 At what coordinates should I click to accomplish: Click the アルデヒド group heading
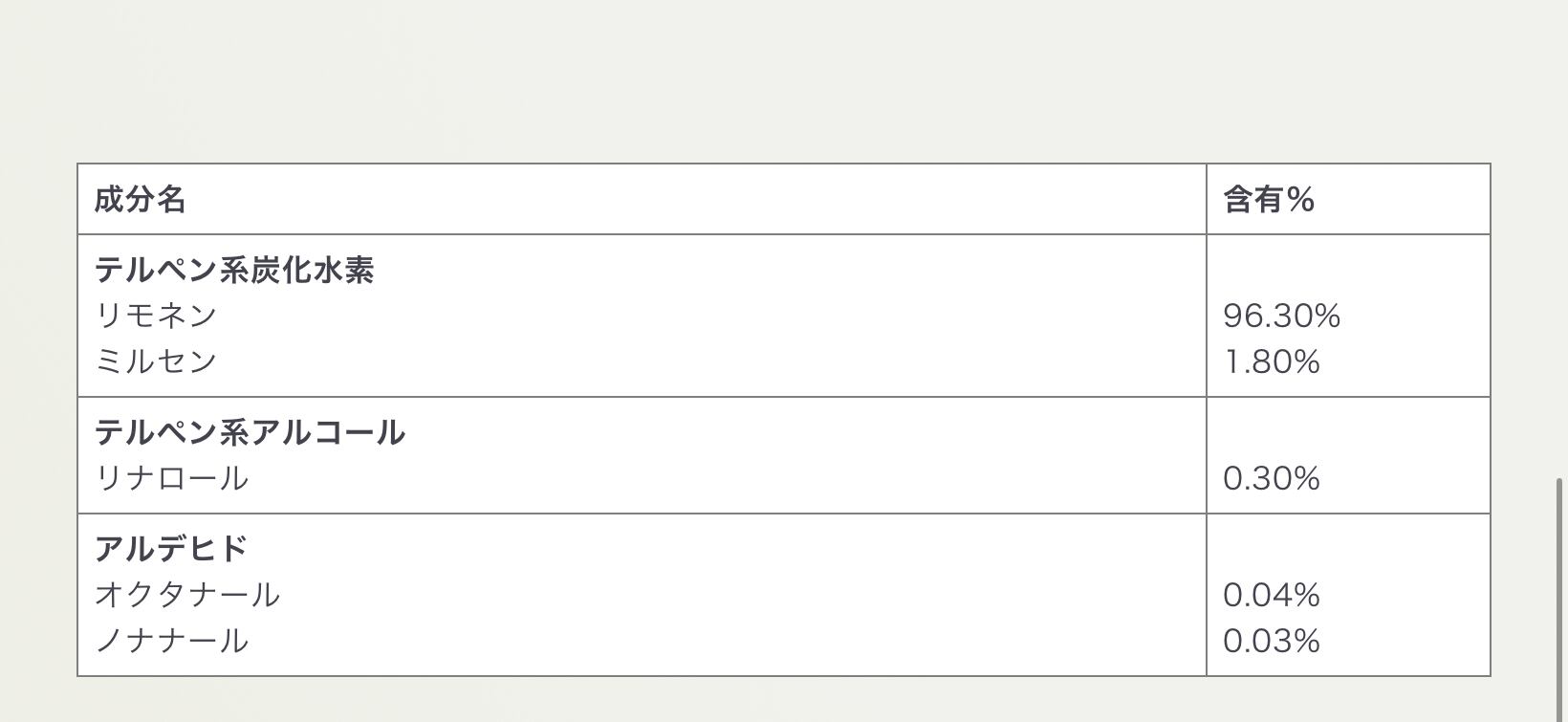171,549
